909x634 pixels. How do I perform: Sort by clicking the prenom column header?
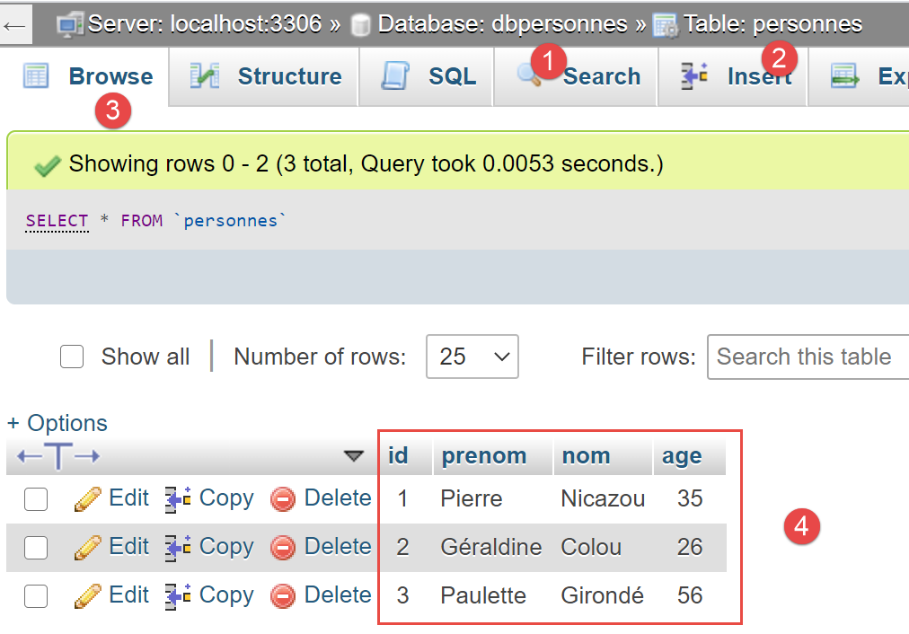point(484,456)
